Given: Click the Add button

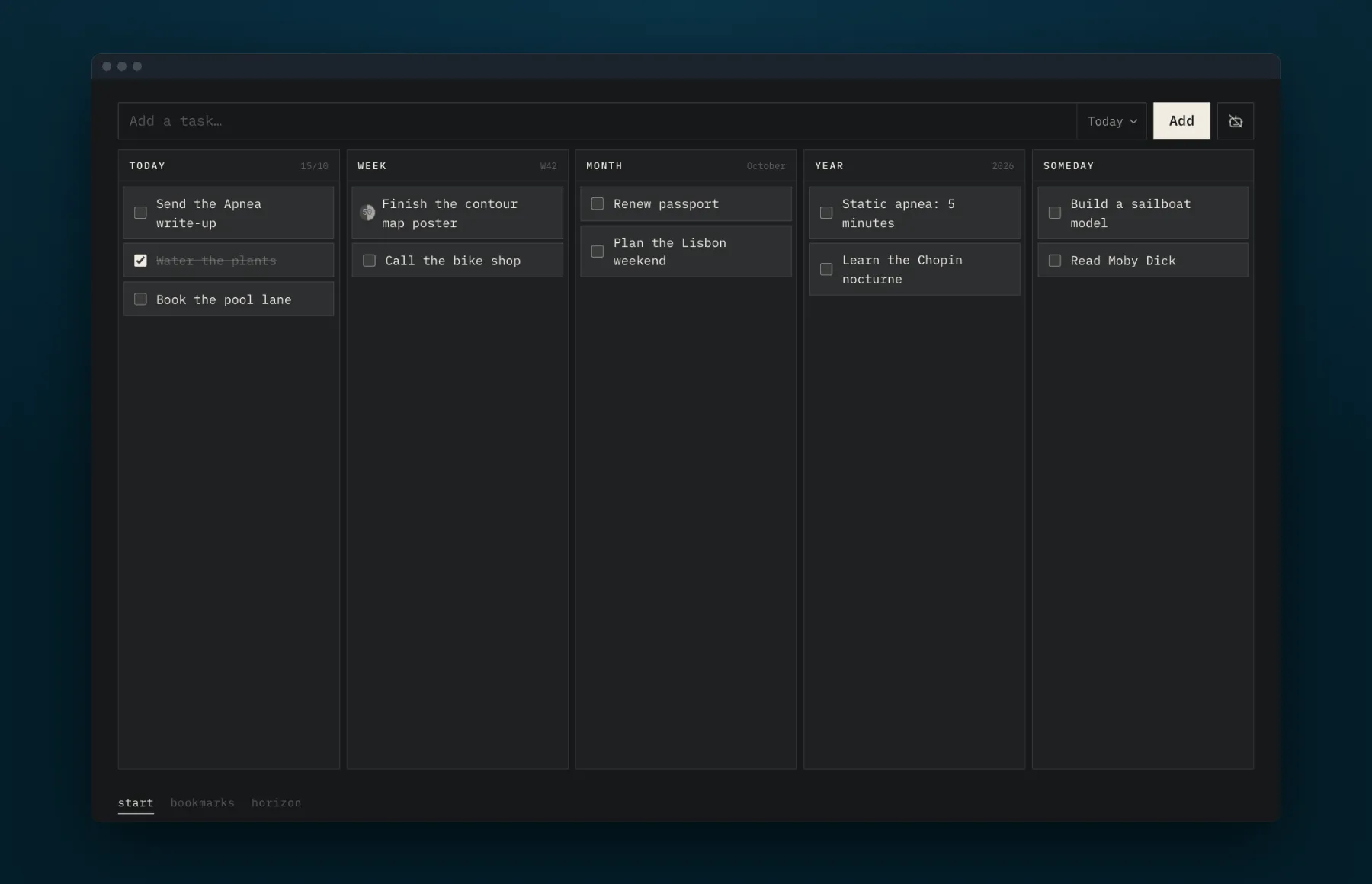Looking at the screenshot, I should point(1181,121).
